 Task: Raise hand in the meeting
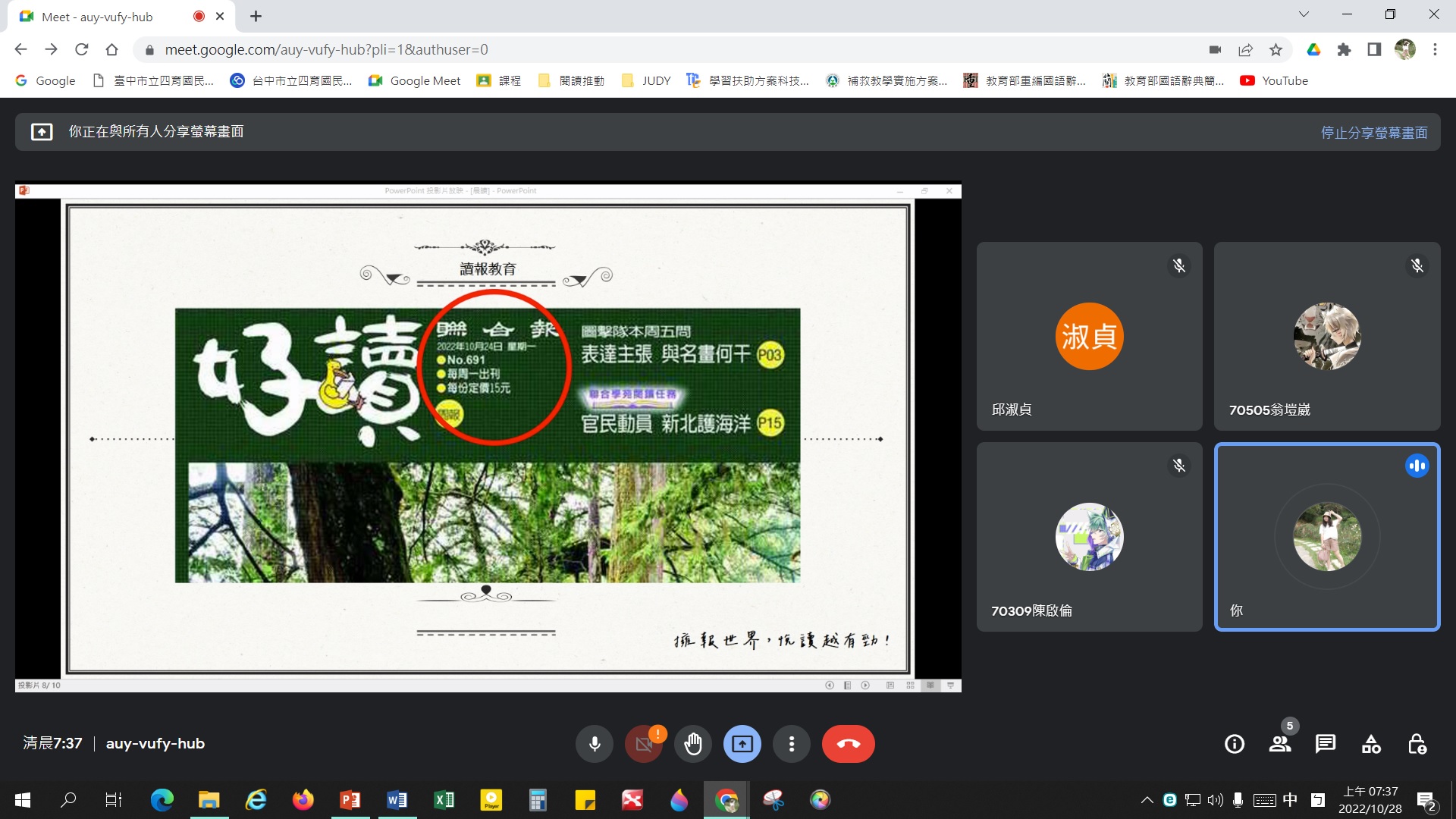pos(692,744)
